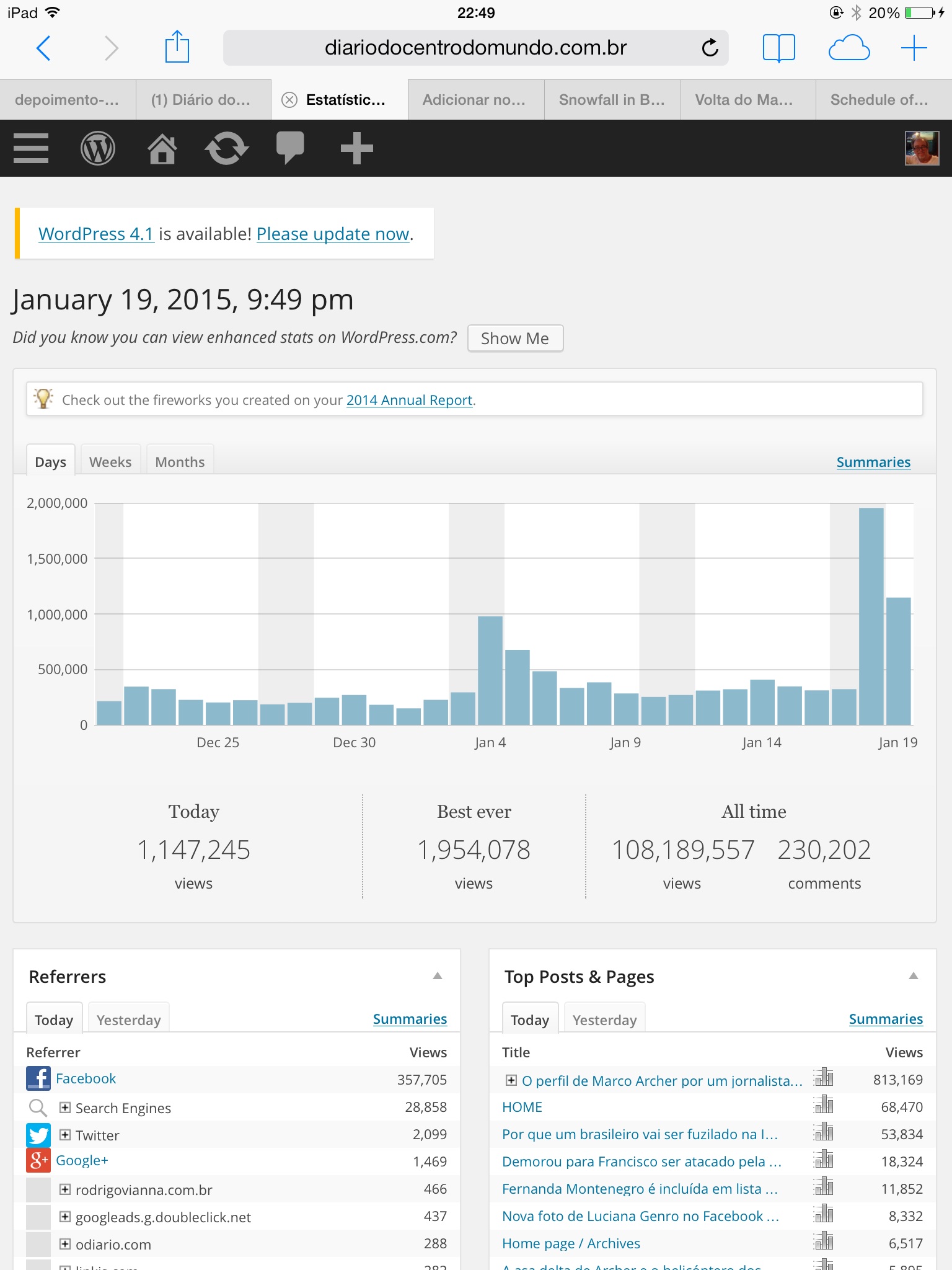Collapse the Top Posts & Pages panel

(x=913, y=976)
